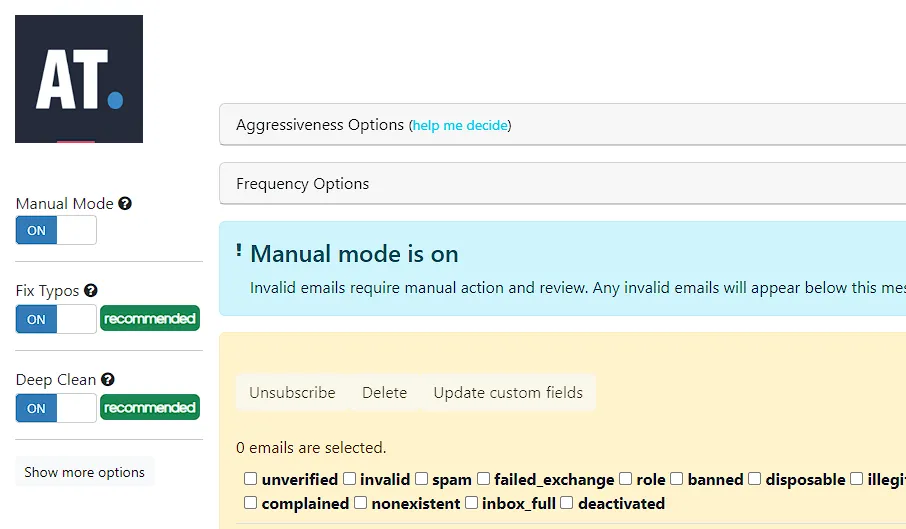Expand the Aggressiveness Options panel
Image resolution: width=906 pixels, height=529 pixels.
[x=562, y=125]
